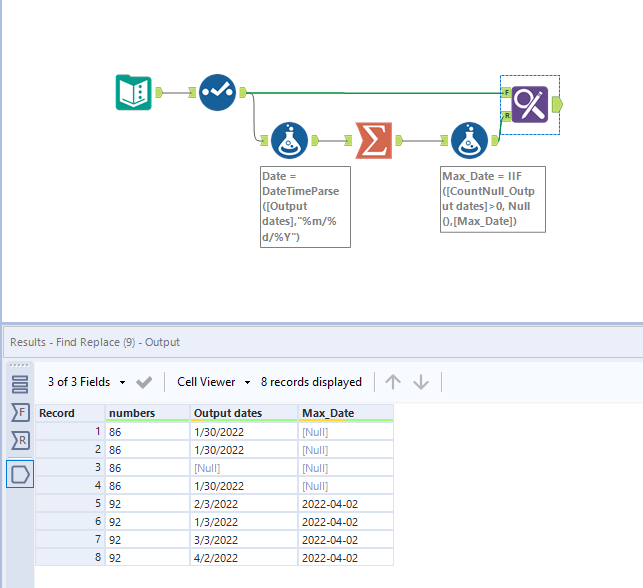Select the 4/2/2022 cell in row 8

[244, 558]
